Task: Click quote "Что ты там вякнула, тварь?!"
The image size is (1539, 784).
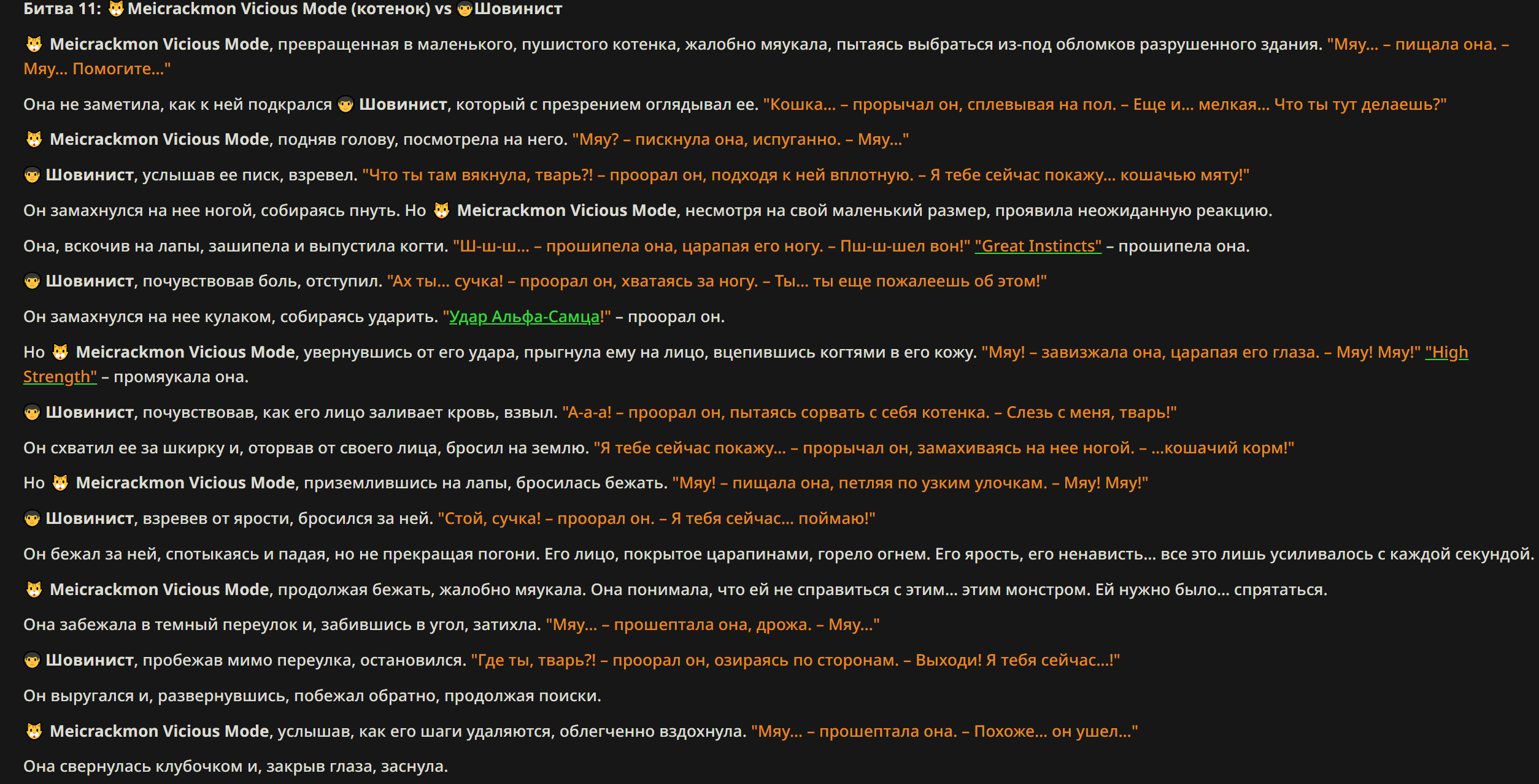Action: [x=477, y=175]
